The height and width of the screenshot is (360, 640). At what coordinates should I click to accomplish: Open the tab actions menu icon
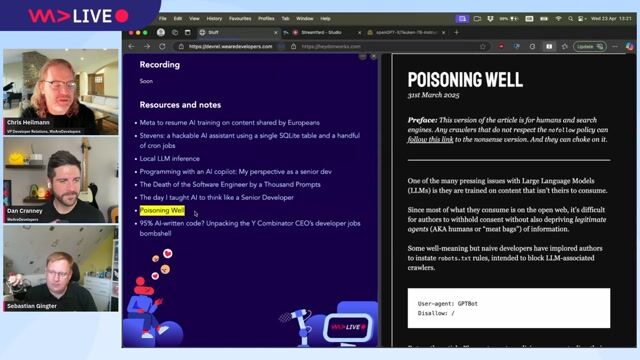tap(187, 32)
